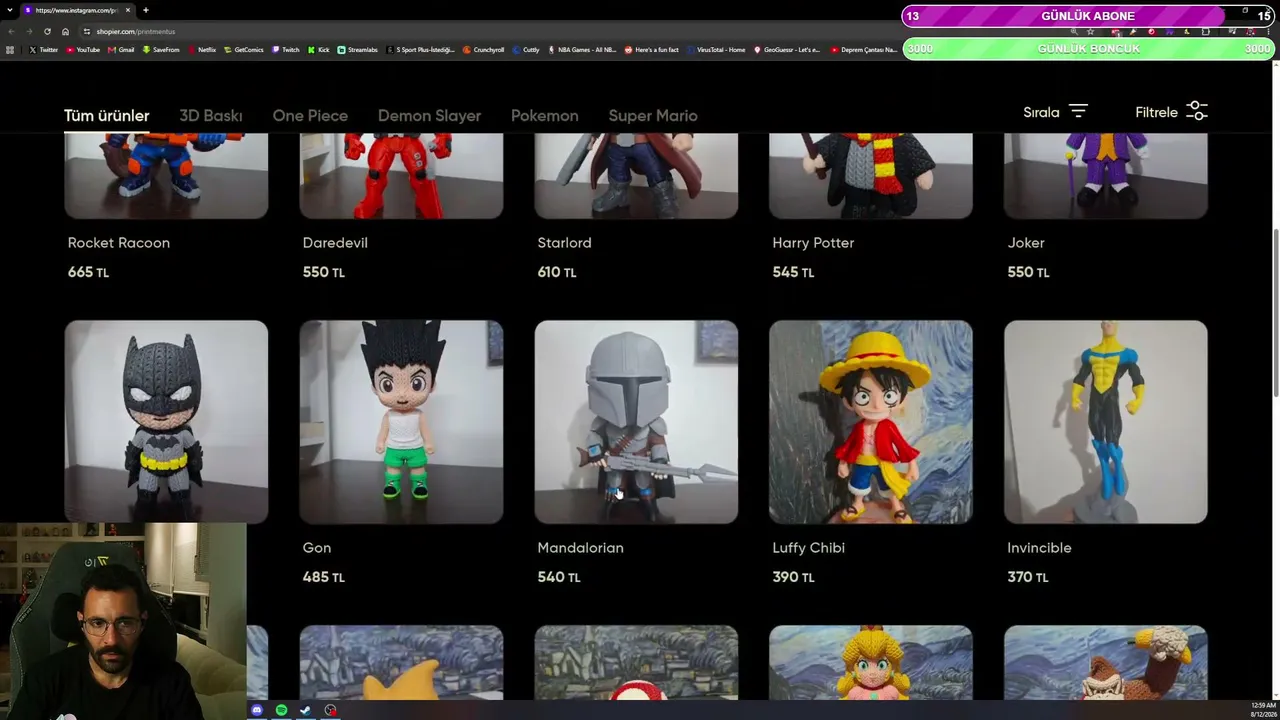
Task: Open the Harry Potter figure image
Action: click(871, 176)
